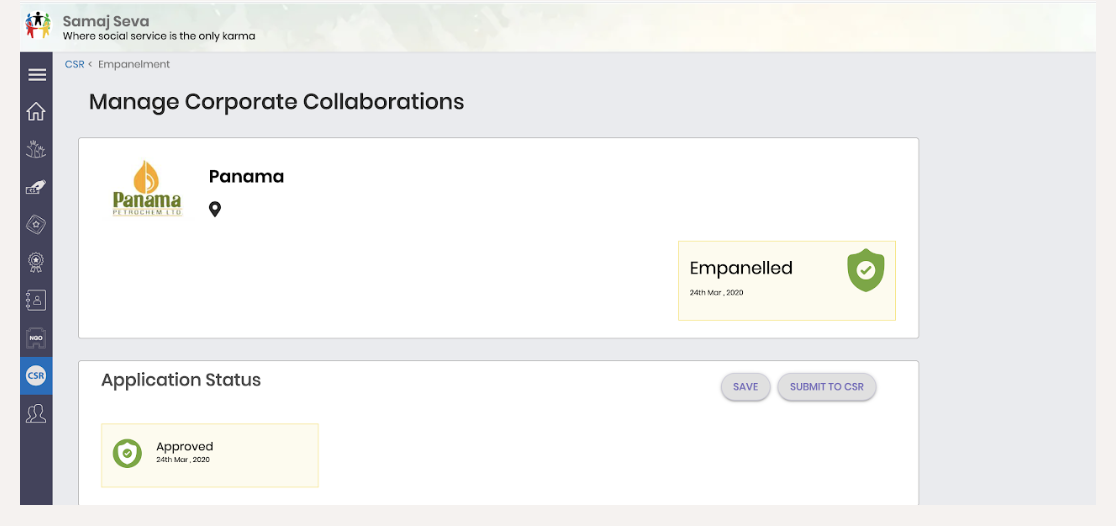Click the Panama Petrochem logo thumbnail
Image resolution: width=1116 pixels, height=526 pixels.
coord(147,189)
